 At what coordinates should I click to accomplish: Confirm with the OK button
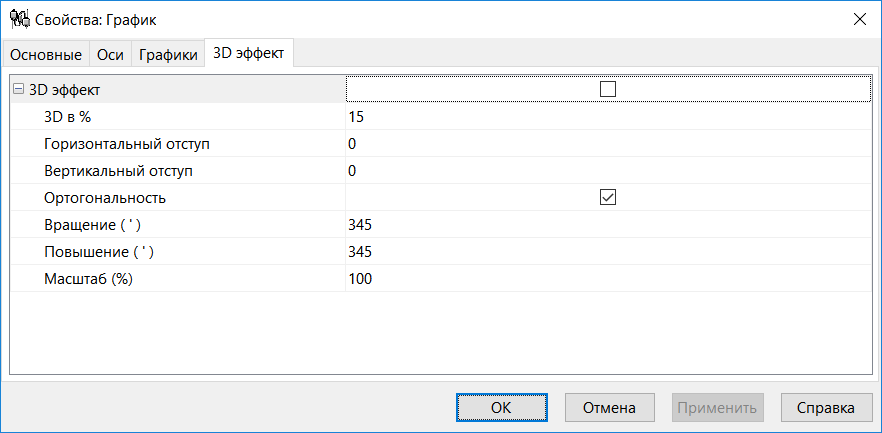tap(501, 408)
